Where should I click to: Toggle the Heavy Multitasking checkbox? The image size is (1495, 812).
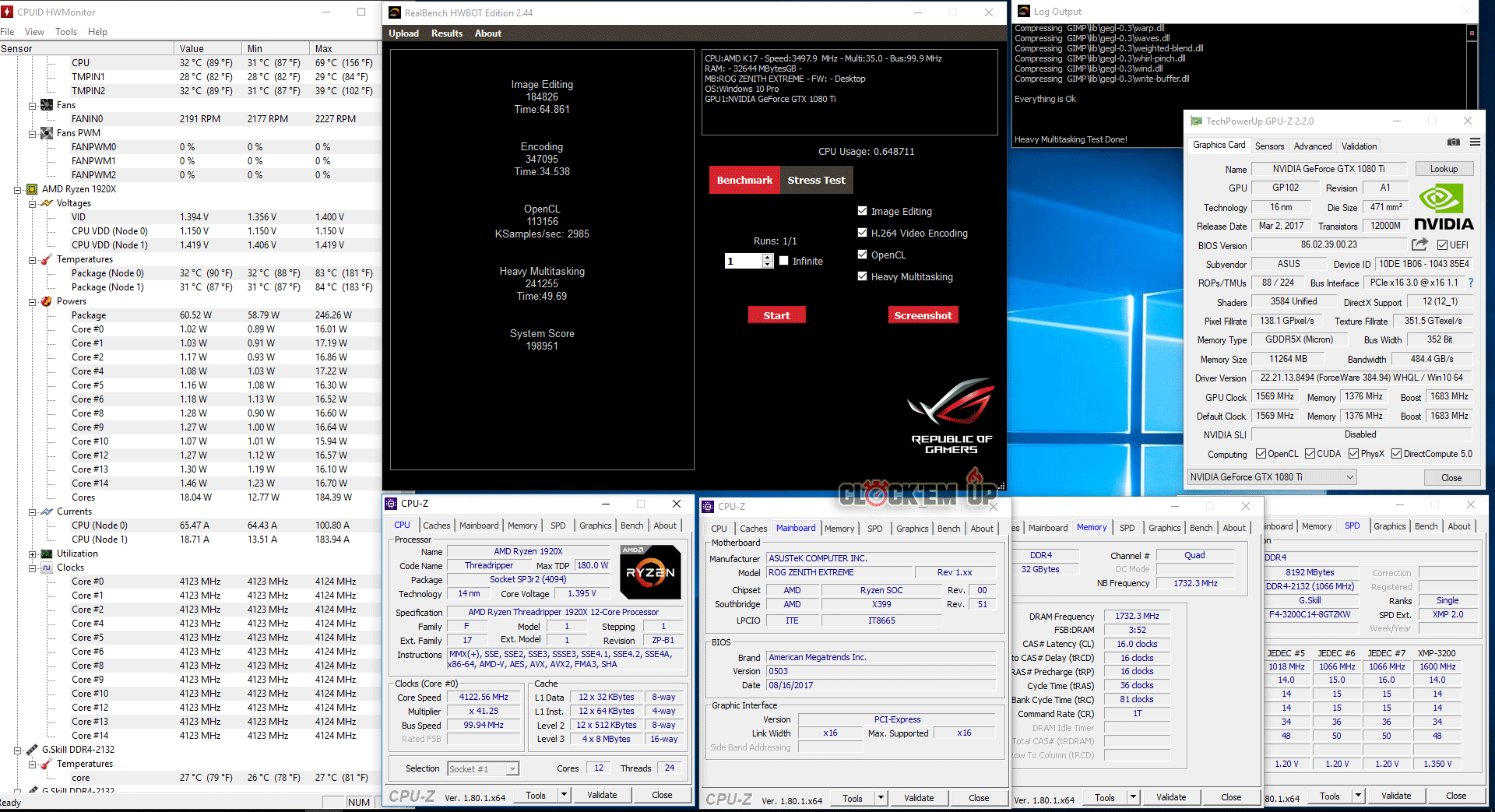(862, 276)
